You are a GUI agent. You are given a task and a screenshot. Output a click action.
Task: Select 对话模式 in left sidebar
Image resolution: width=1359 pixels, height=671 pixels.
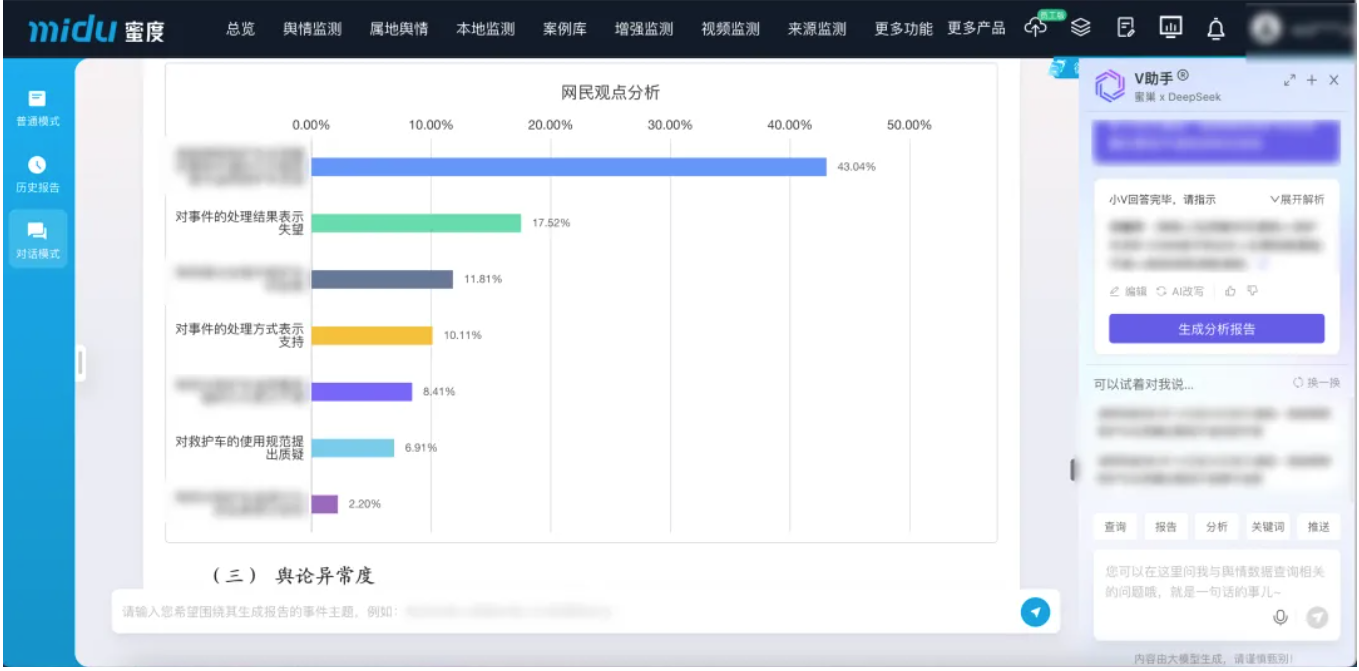click(36, 238)
